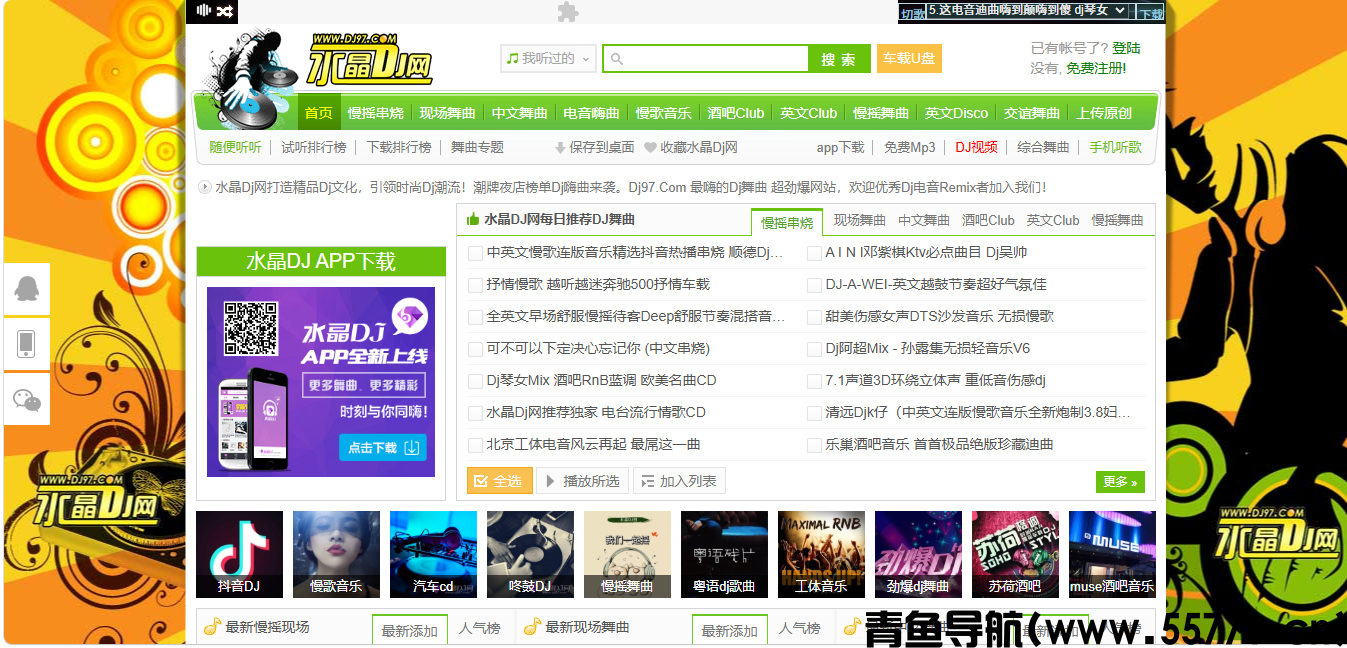Click the green 更多 button
This screenshot has height=648, width=1347.
pos(1120,482)
